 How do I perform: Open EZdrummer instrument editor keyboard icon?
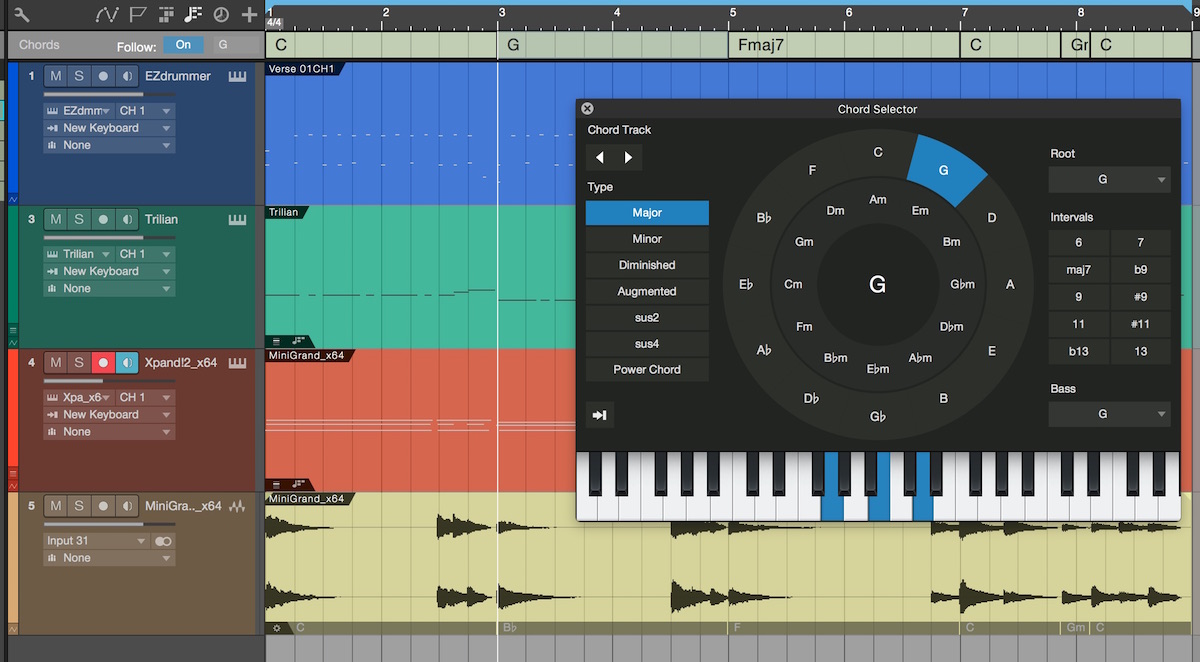tap(237, 76)
